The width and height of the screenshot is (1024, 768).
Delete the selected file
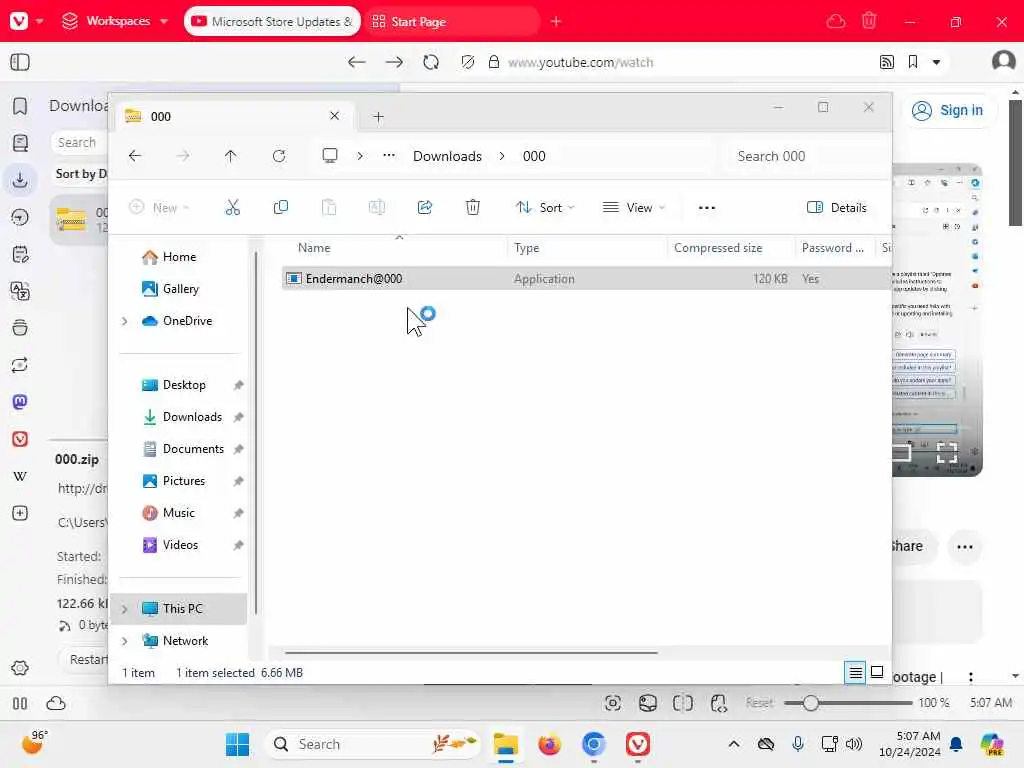pyautogui.click(x=473, y=208)
